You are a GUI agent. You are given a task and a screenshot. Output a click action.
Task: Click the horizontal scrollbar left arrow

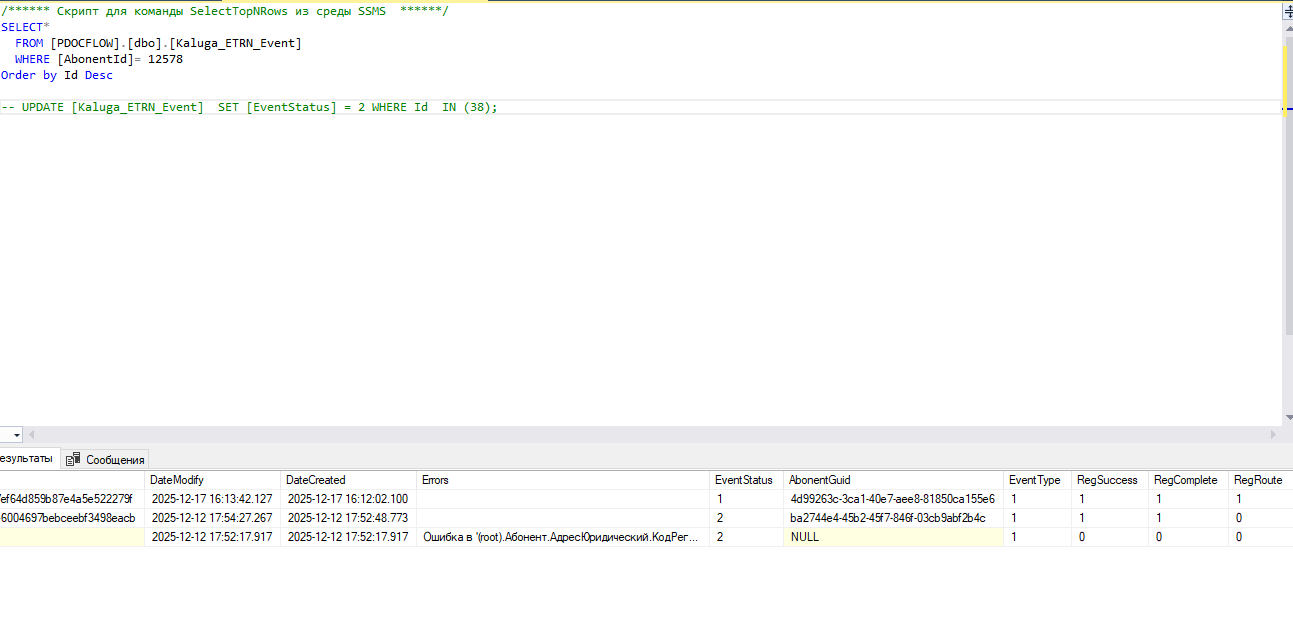(31, 435)
